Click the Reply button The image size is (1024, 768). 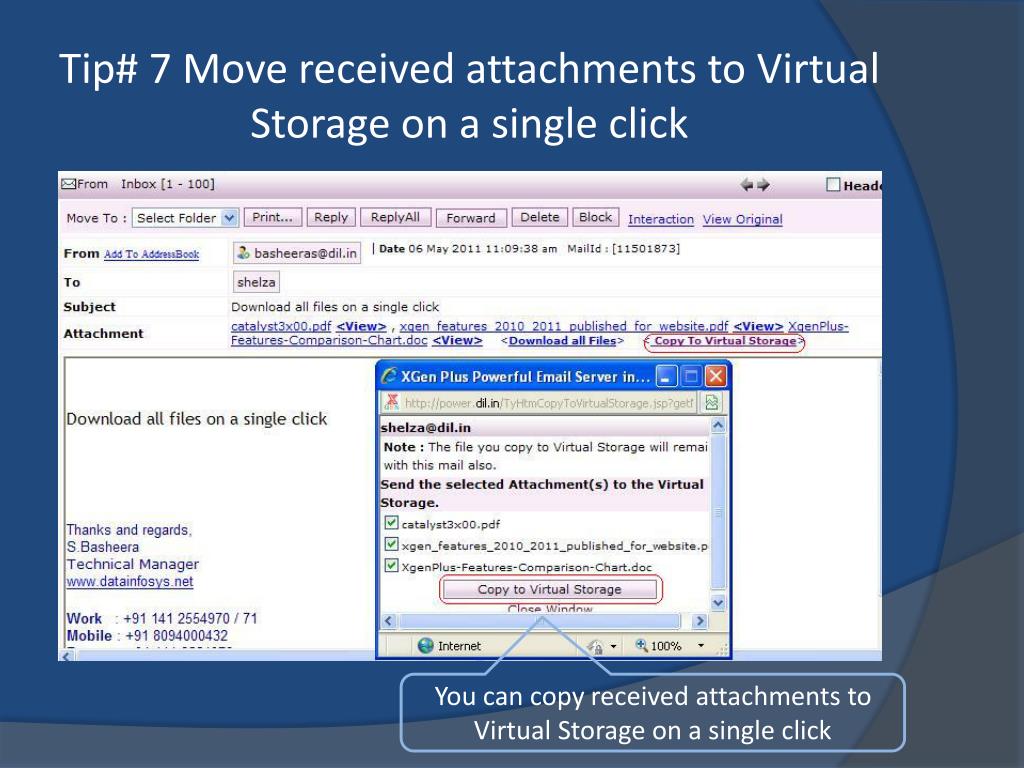coord(331,217)
